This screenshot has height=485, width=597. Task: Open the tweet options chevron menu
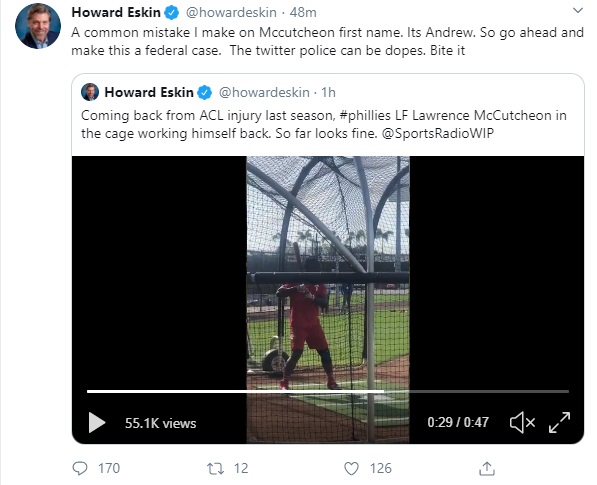point(578,11)
